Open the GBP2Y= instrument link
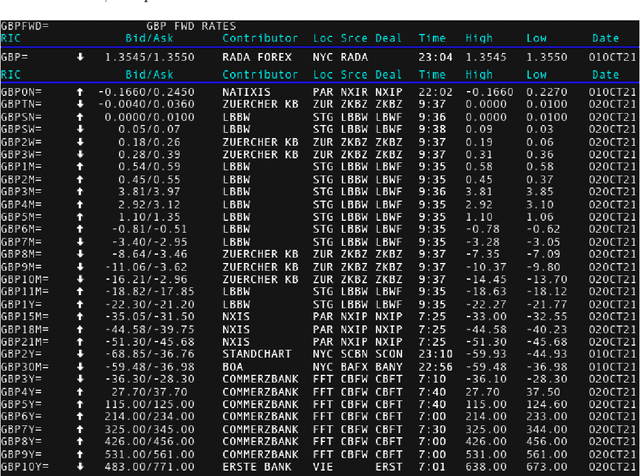The image size is (640, 476). (x=22, y=354)
